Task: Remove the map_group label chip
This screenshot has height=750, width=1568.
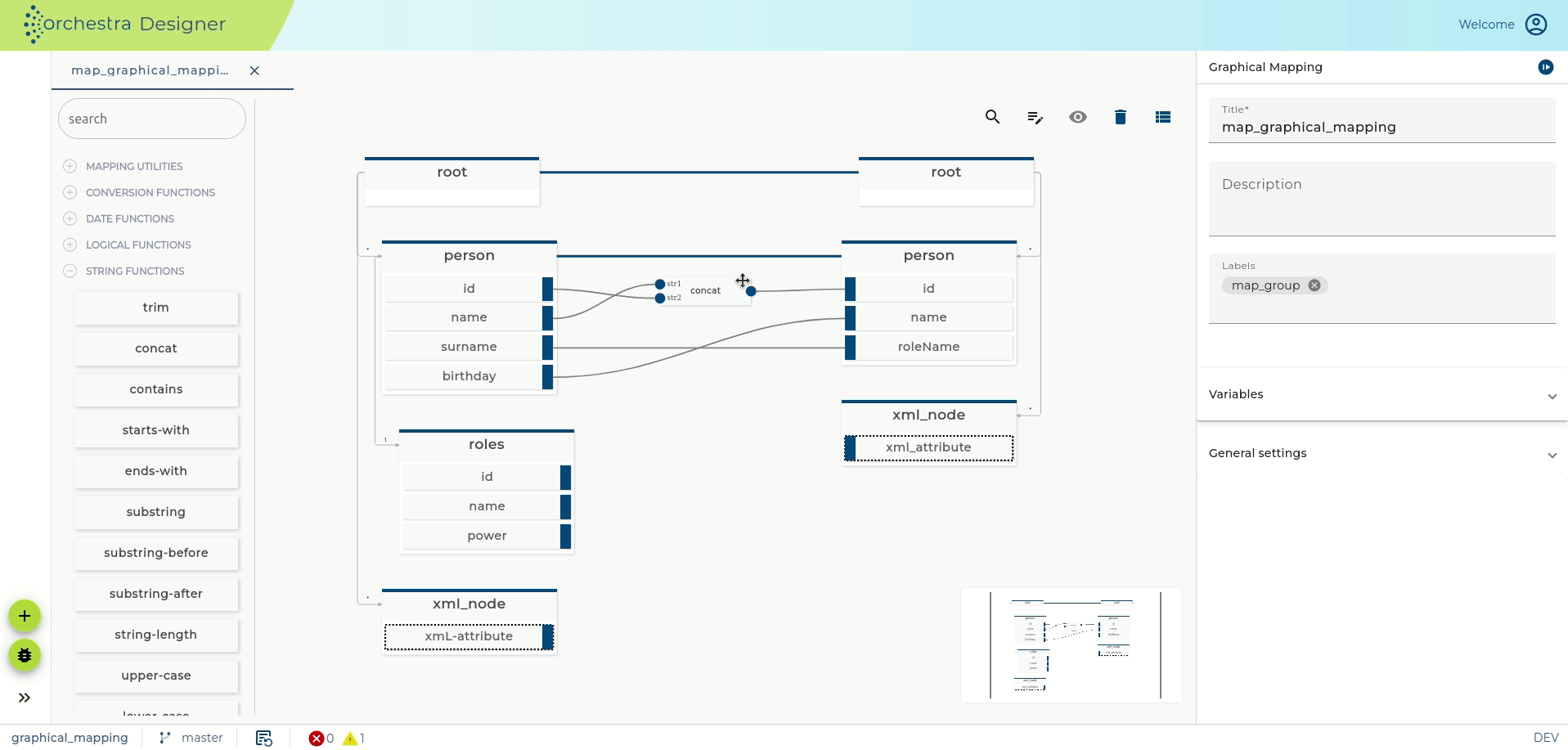Action: point(1314,285)
